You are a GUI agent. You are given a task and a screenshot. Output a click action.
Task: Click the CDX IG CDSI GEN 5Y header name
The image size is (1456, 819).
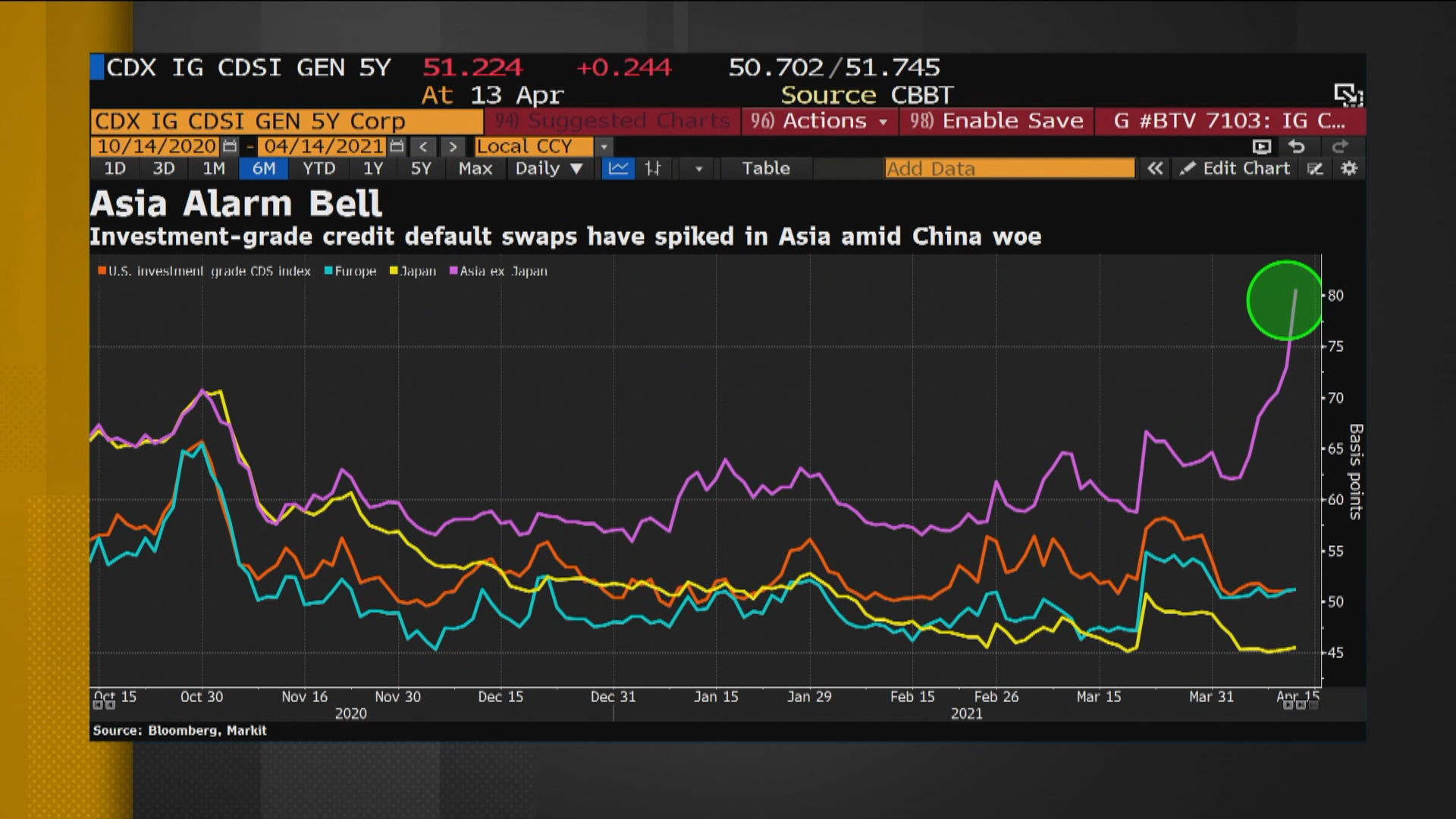(249, 67)
